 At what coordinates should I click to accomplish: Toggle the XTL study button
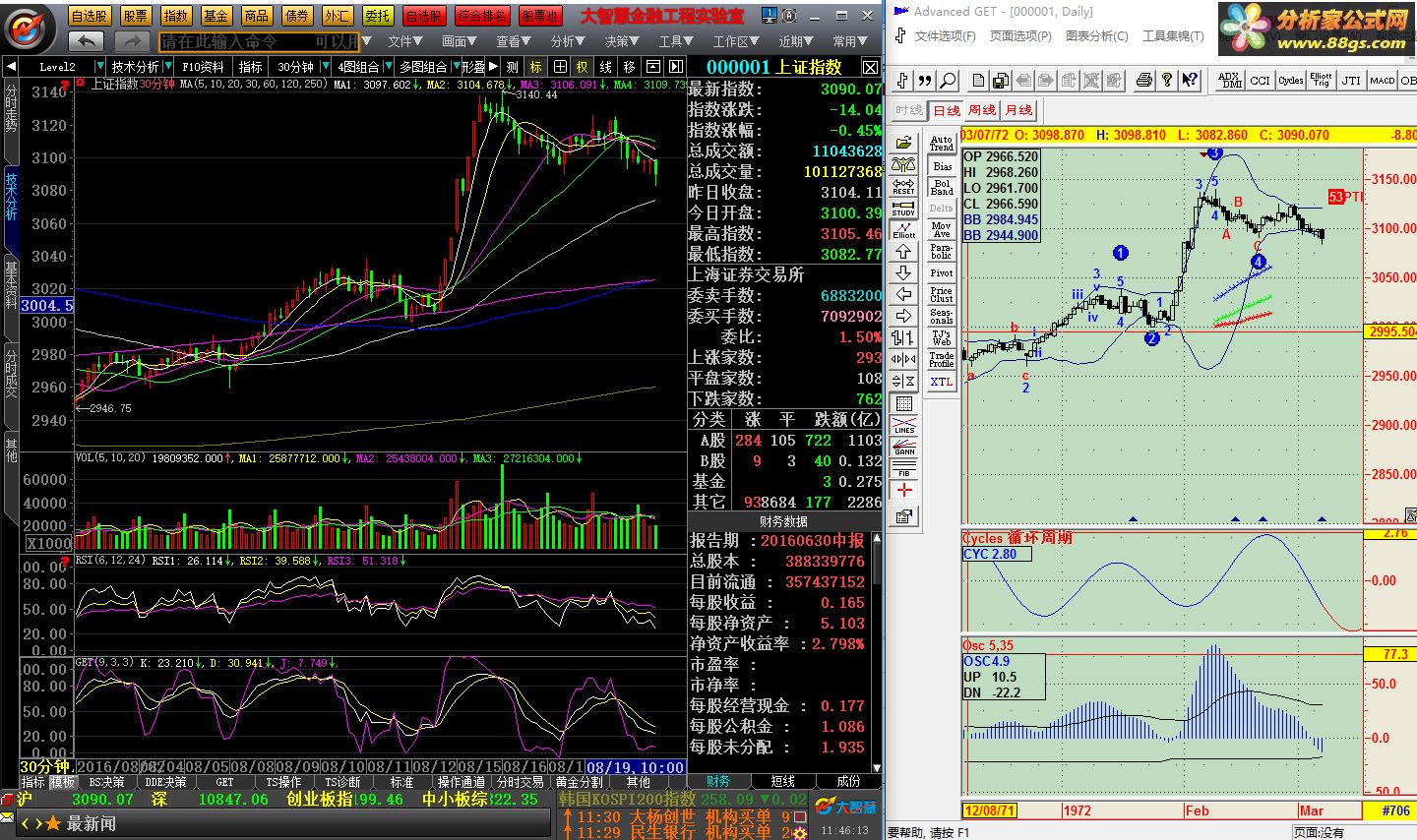click(x=942, y=382)
